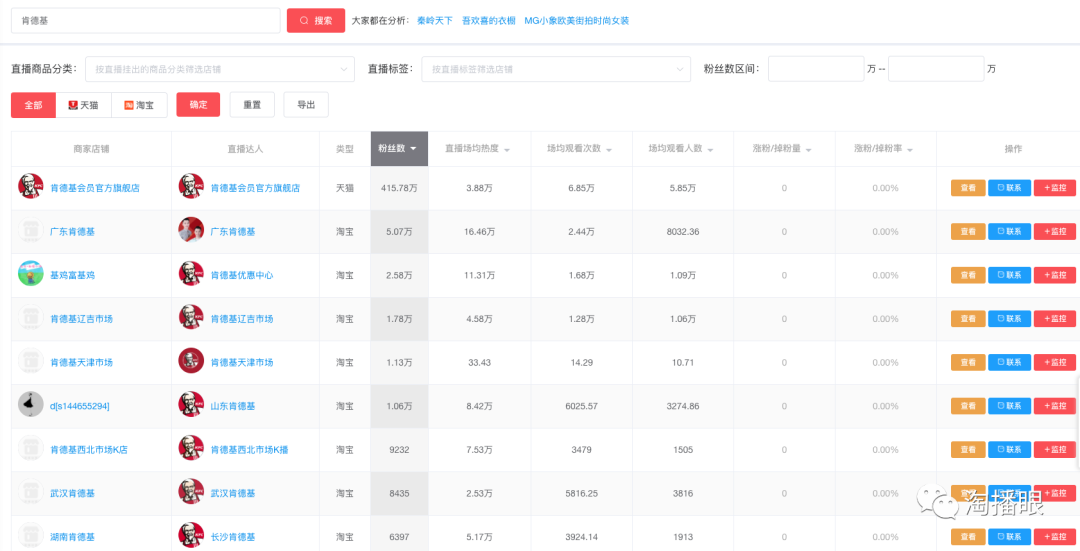
Task: Open the 直播标签 filter dropdown
Action: coord(556,69)
